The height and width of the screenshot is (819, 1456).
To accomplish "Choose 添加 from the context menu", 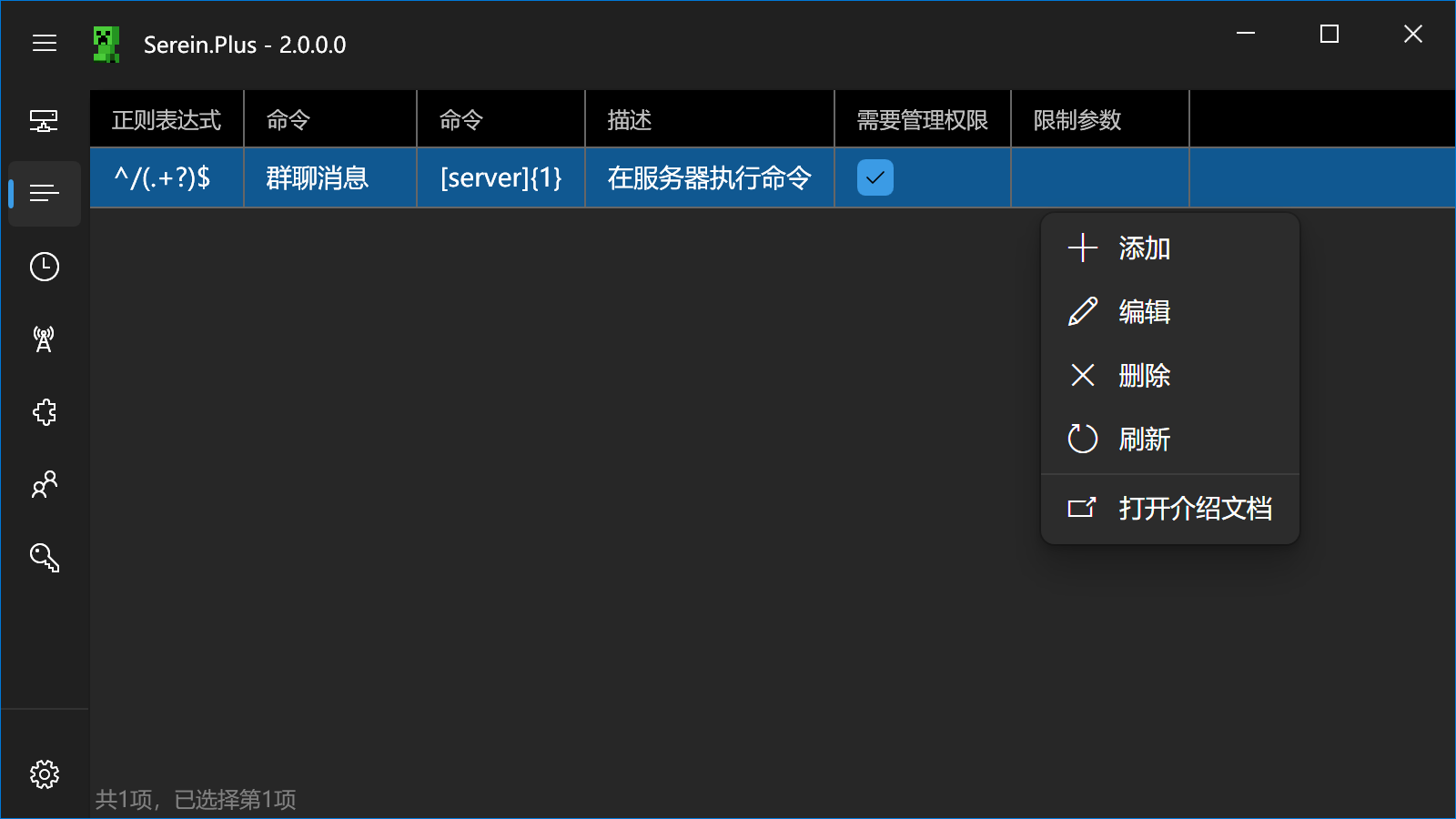I will click(1169, 248).
